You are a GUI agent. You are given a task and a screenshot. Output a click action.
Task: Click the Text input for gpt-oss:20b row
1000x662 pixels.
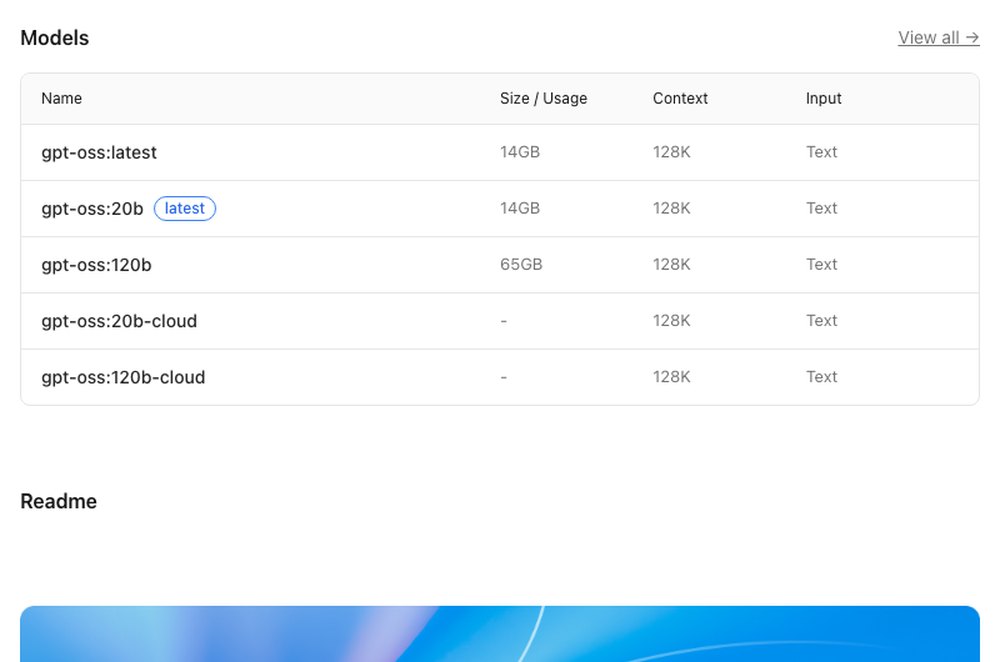coord(821,209)
